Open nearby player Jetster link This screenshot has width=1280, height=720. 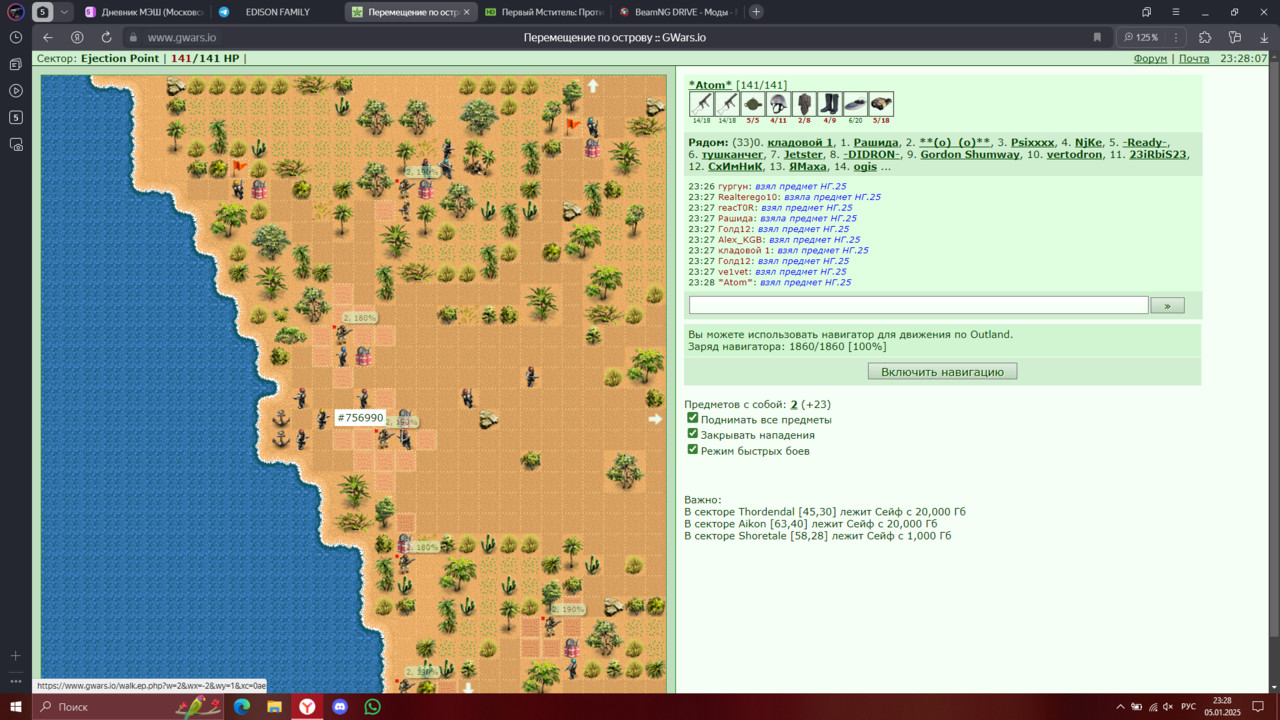coord(803,155)
